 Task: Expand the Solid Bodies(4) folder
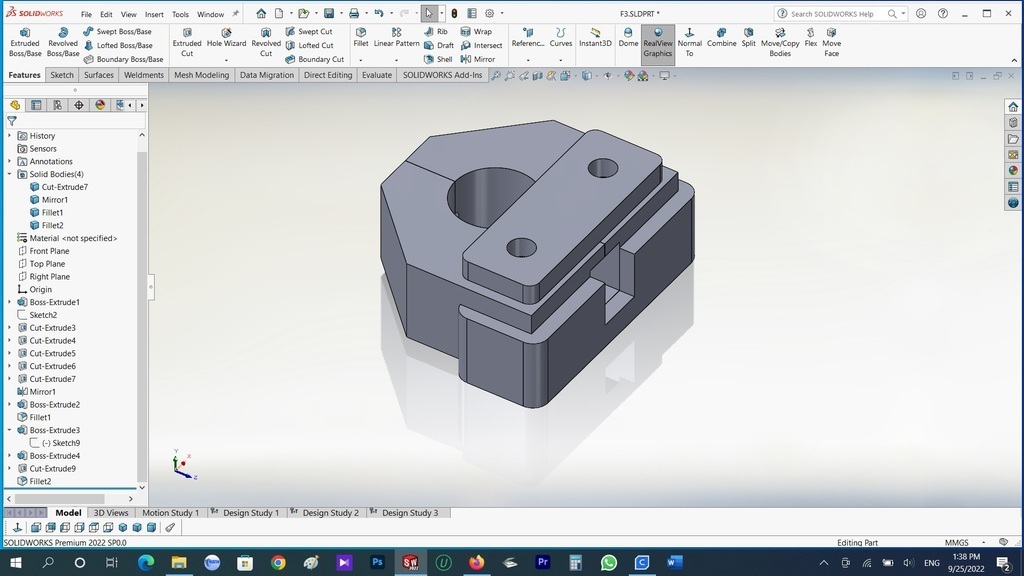coord(8,173)
